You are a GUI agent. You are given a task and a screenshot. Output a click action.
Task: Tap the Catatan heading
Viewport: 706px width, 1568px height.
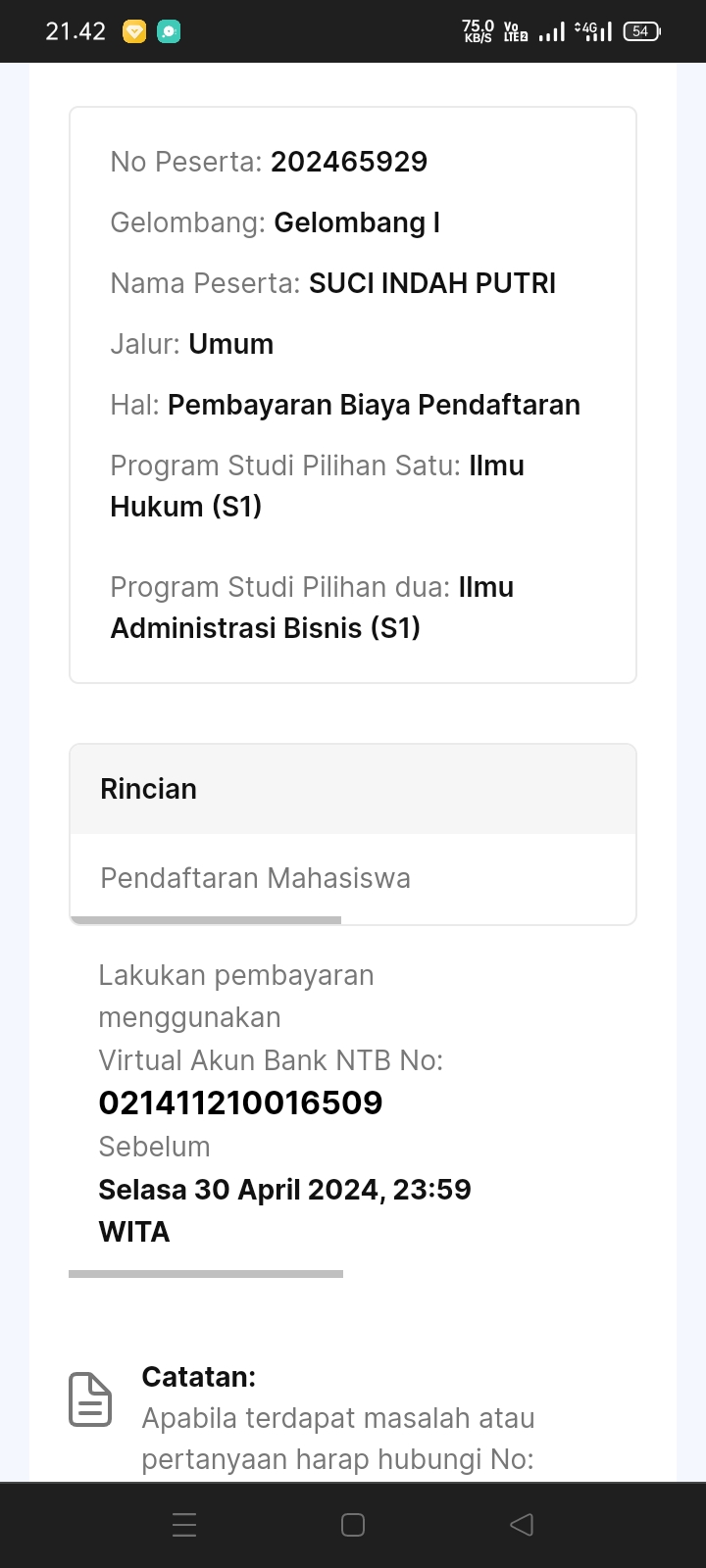point(198,1377)
